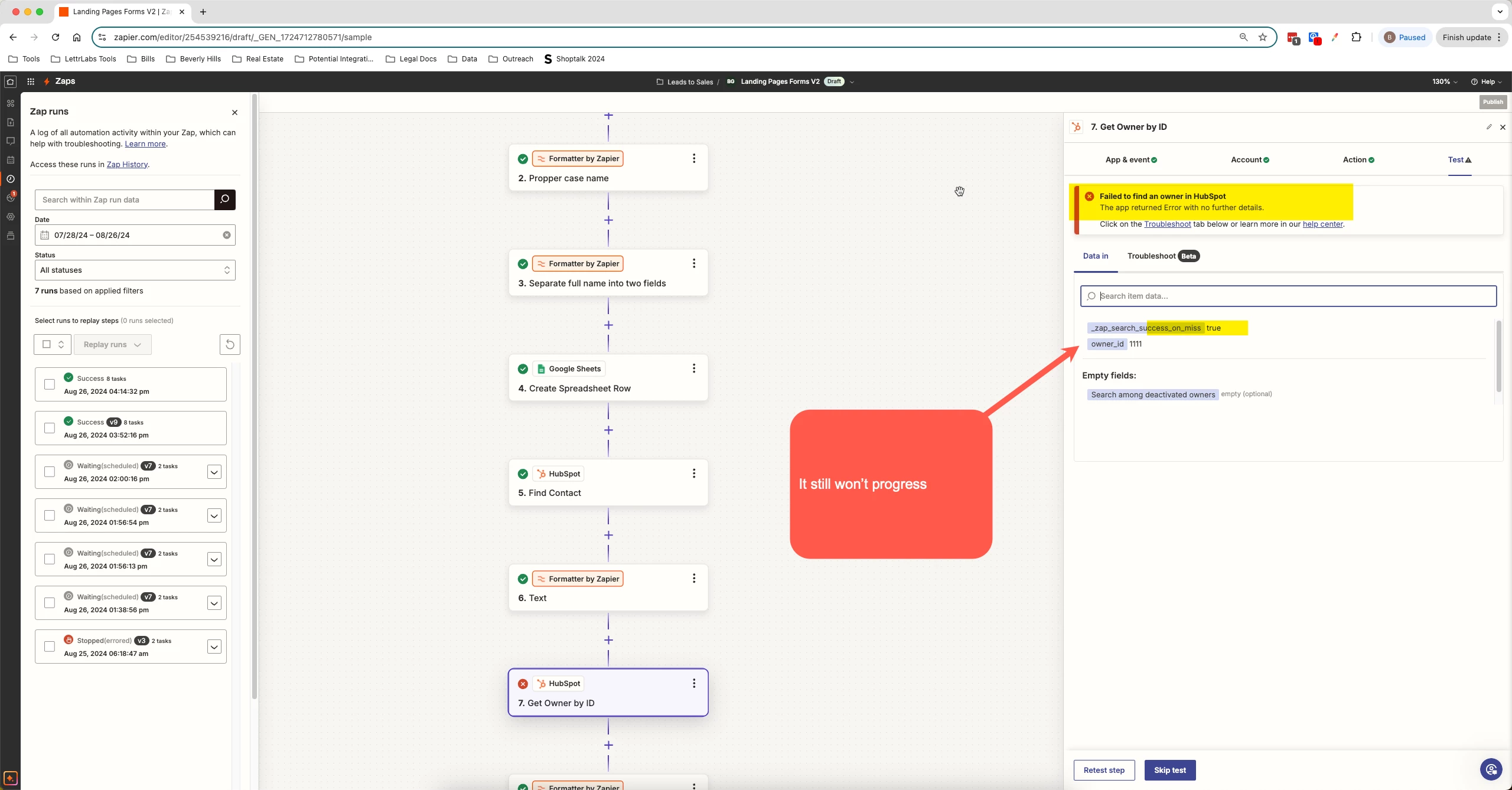This screenshot has width=1512, height=790.
Task: Click the Search item data field
Action: point(1288,296)
